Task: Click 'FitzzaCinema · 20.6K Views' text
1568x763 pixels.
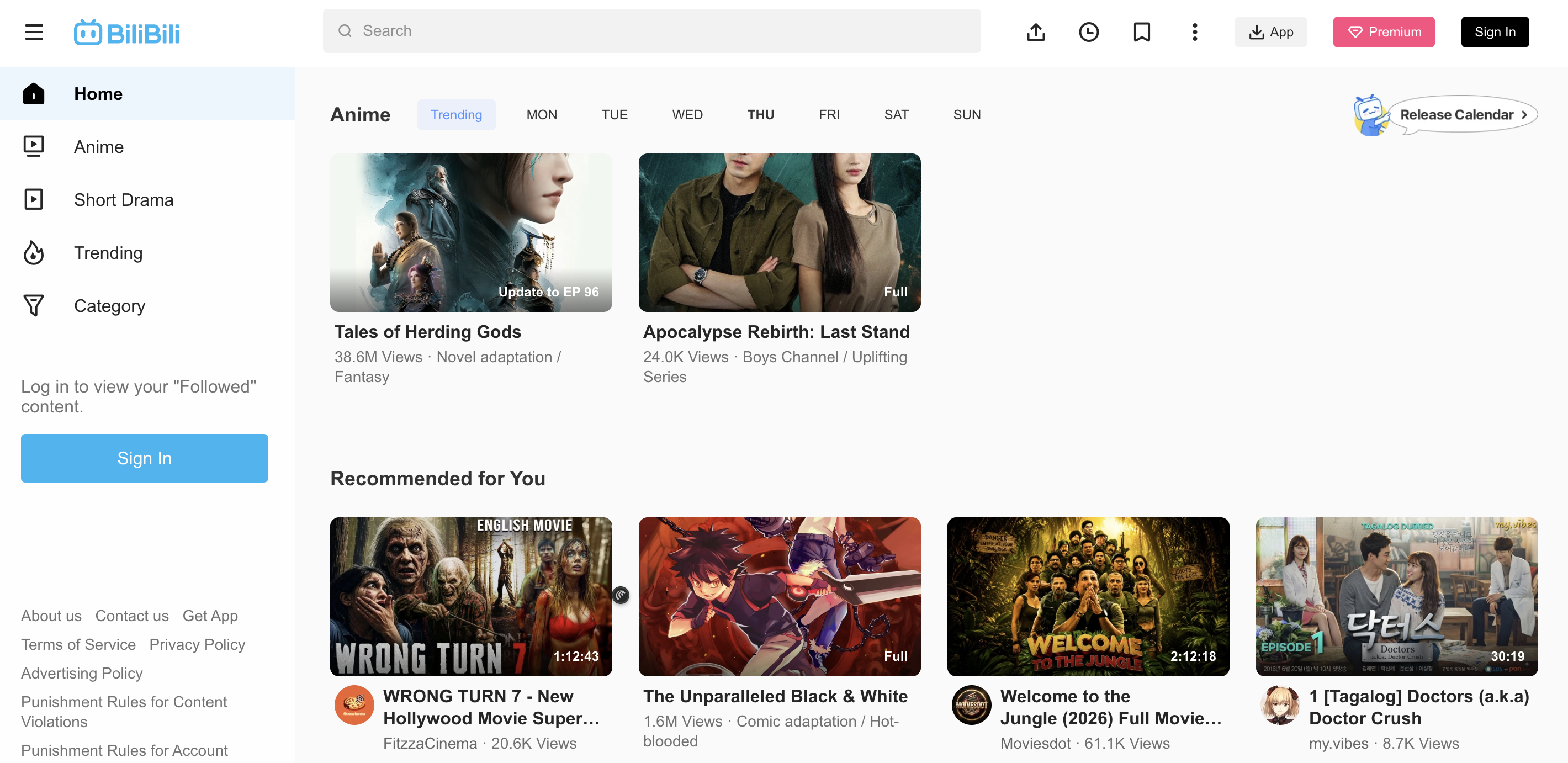Action: coord(480,743)
